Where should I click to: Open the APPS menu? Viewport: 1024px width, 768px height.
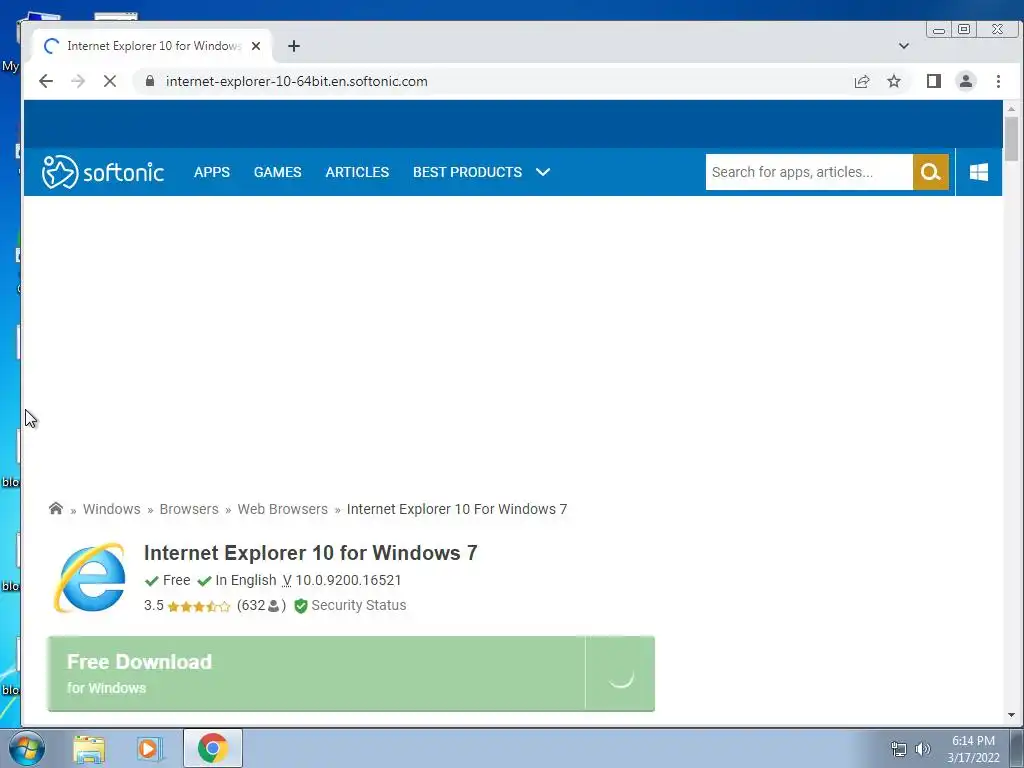point(212,172)
